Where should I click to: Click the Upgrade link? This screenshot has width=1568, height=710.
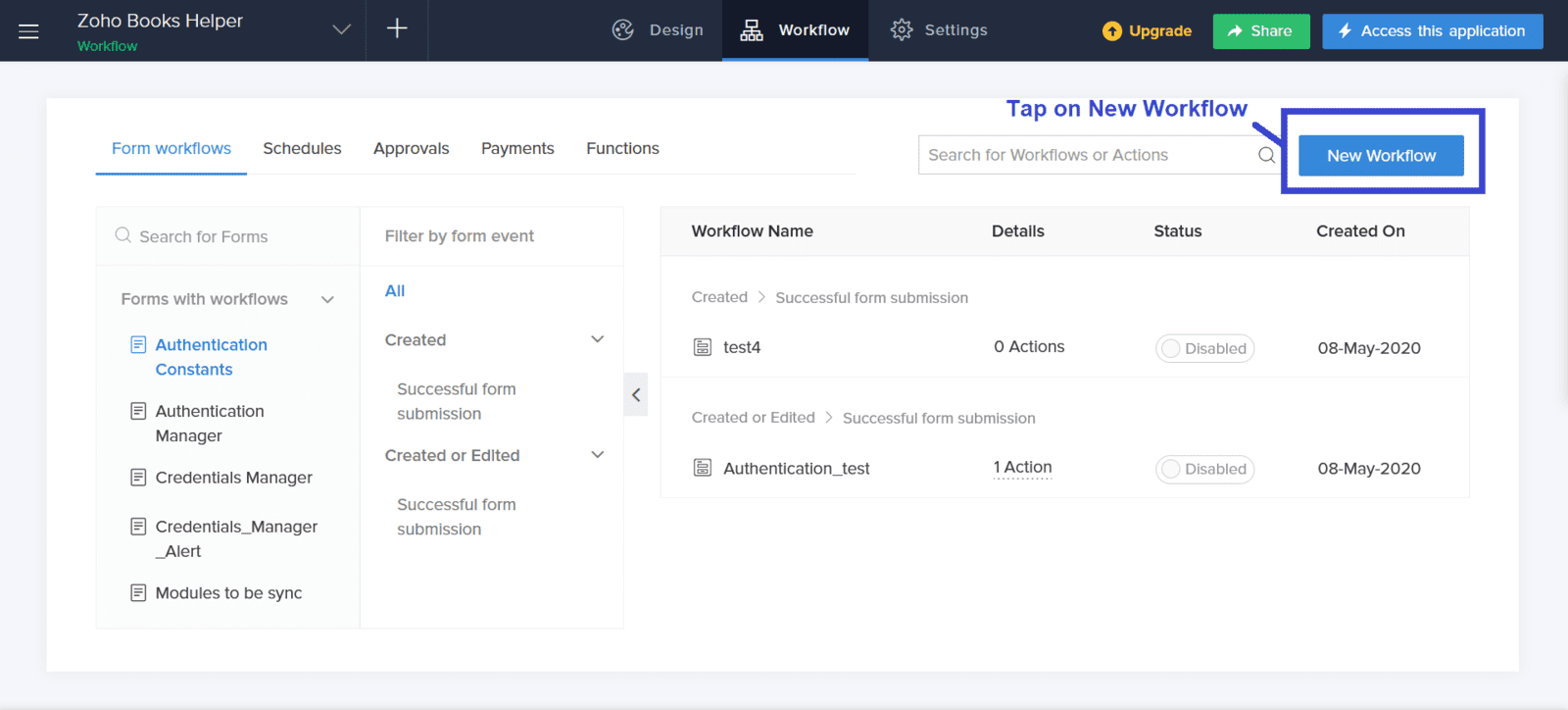[1147, 31]
